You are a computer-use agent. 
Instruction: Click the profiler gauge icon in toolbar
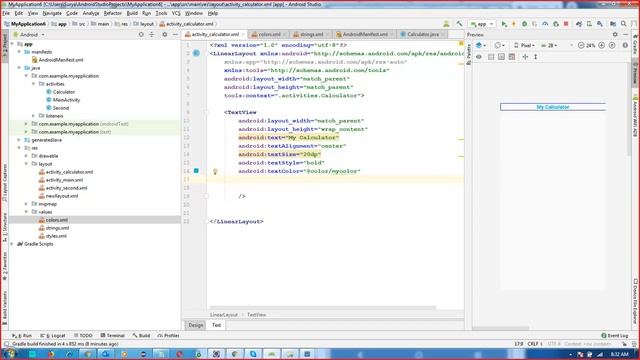tap(545, 24)
